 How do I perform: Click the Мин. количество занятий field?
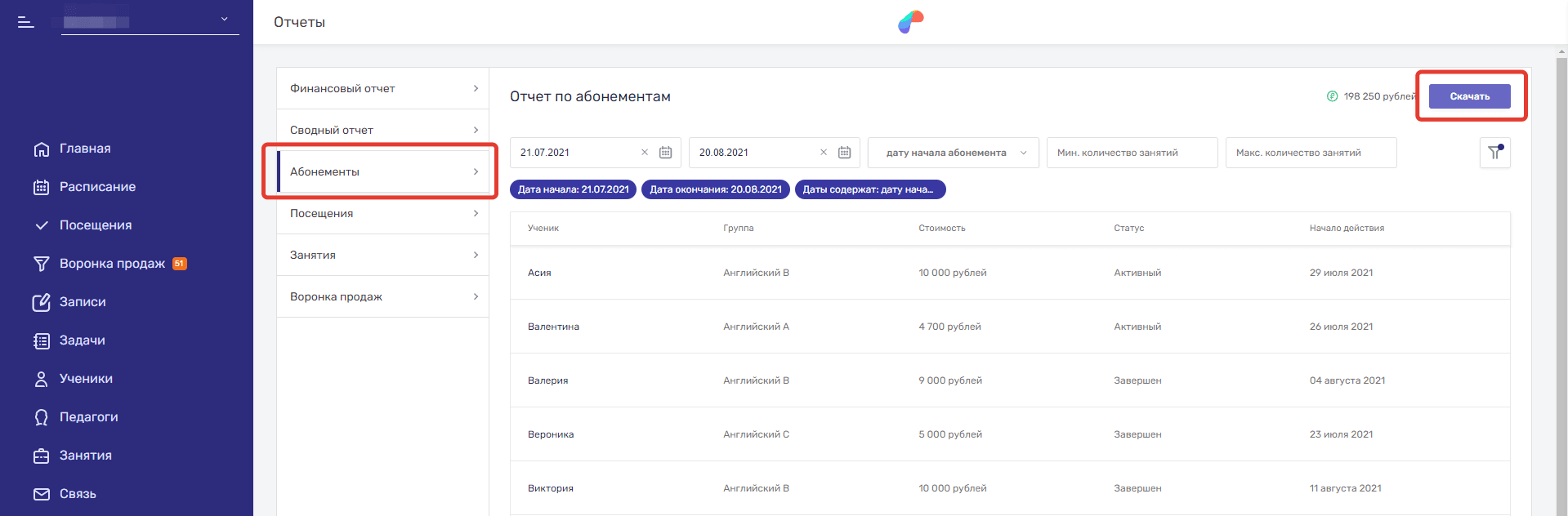click(1132, 153)
